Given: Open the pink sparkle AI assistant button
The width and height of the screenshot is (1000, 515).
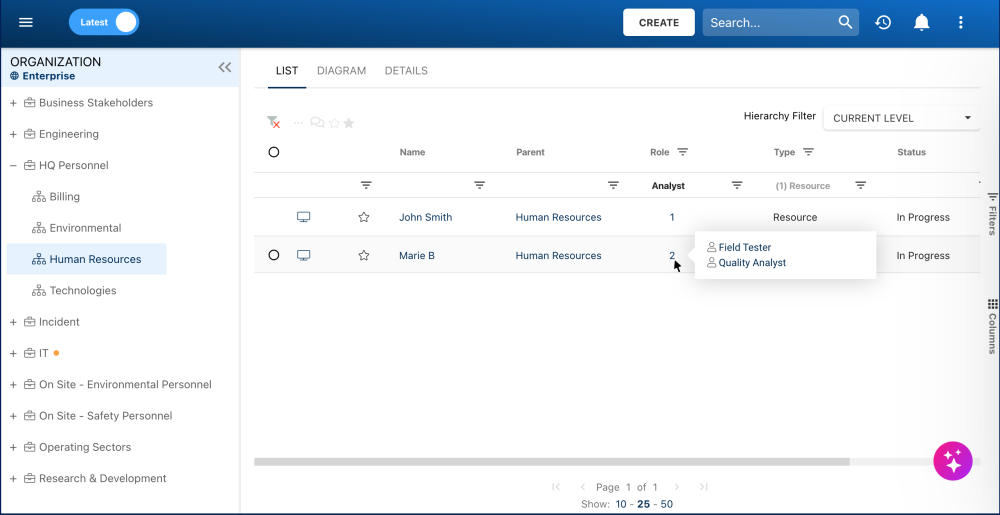Looking at the screenshot, I should pos(953,460).
